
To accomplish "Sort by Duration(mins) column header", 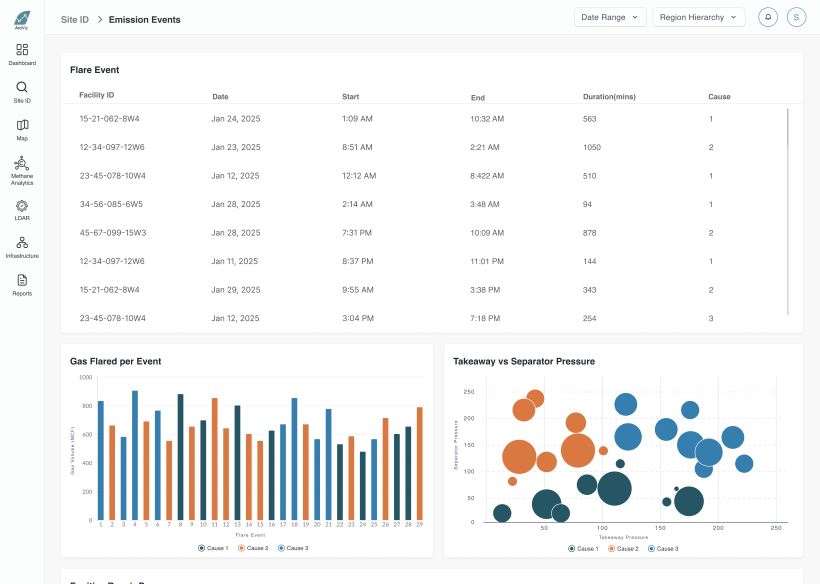I will coord(609,97).
